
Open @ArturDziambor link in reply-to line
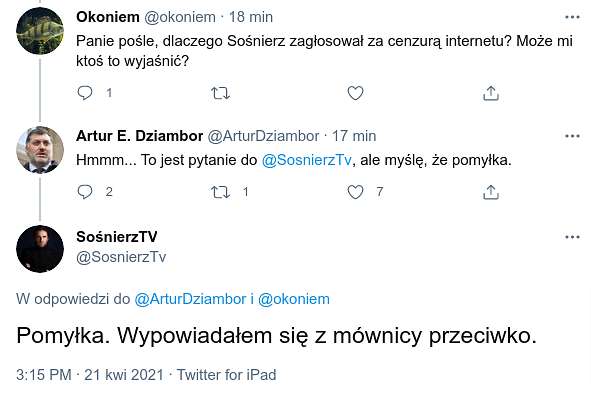(190, 299)
